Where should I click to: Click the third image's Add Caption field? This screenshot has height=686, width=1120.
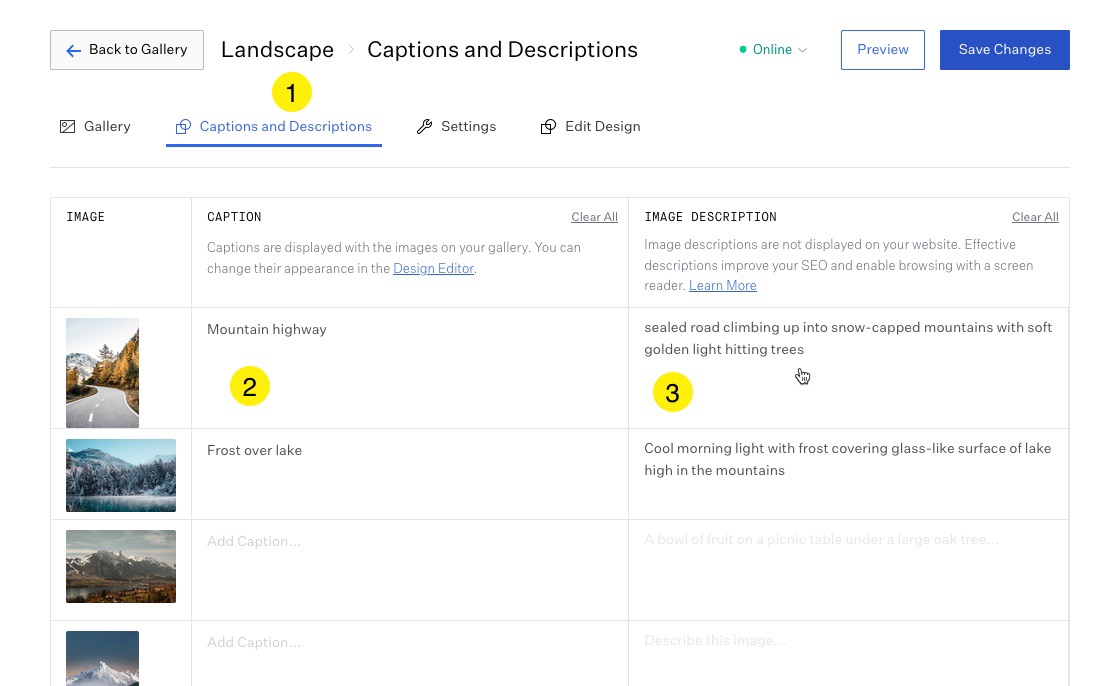[254, 542]
